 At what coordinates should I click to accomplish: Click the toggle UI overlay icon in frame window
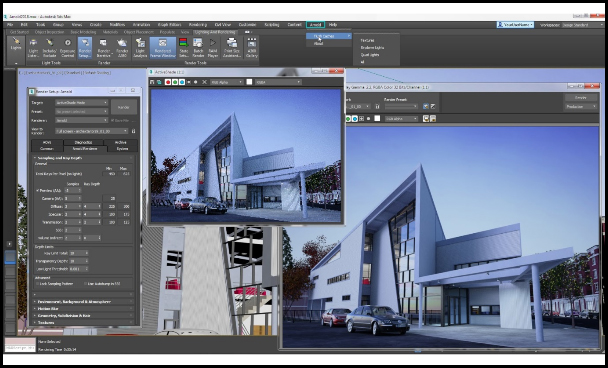tap(426, 119)
